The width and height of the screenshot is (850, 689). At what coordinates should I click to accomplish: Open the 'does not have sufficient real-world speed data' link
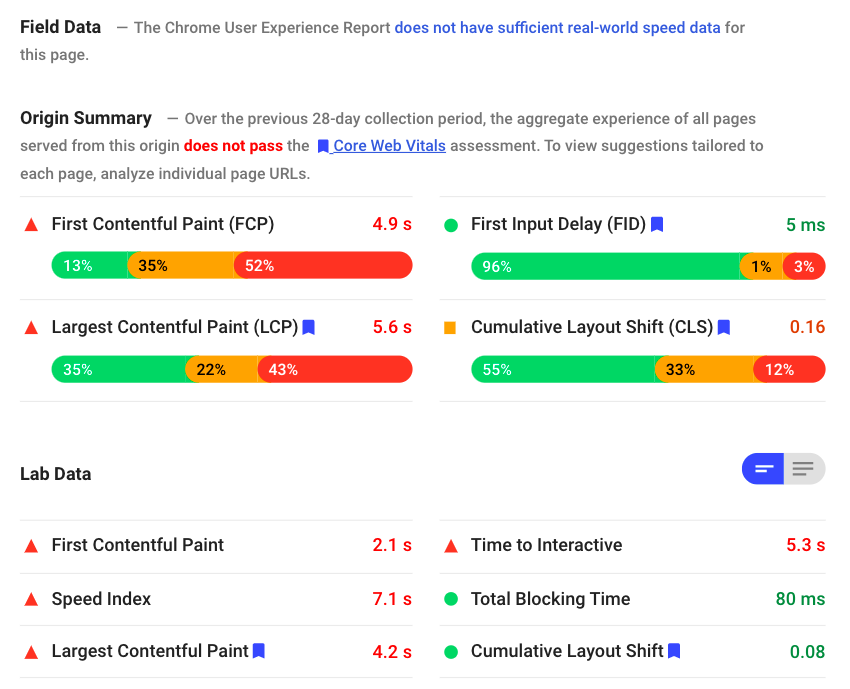(557, 28)
